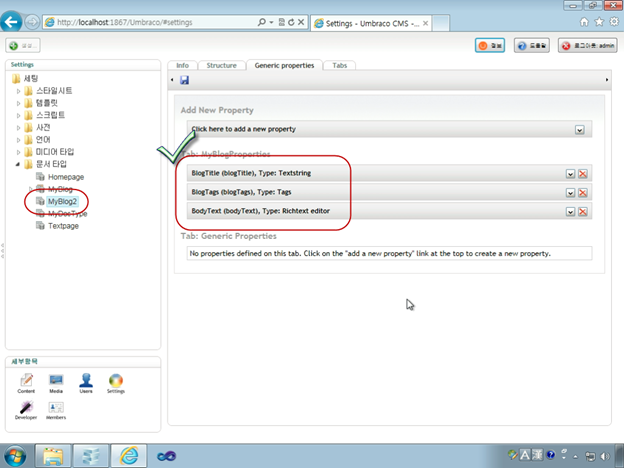The width and height of the screenshot is (624, 468).
Task: Click the 사전 folder in tree
Action: [x=43, y=128]
